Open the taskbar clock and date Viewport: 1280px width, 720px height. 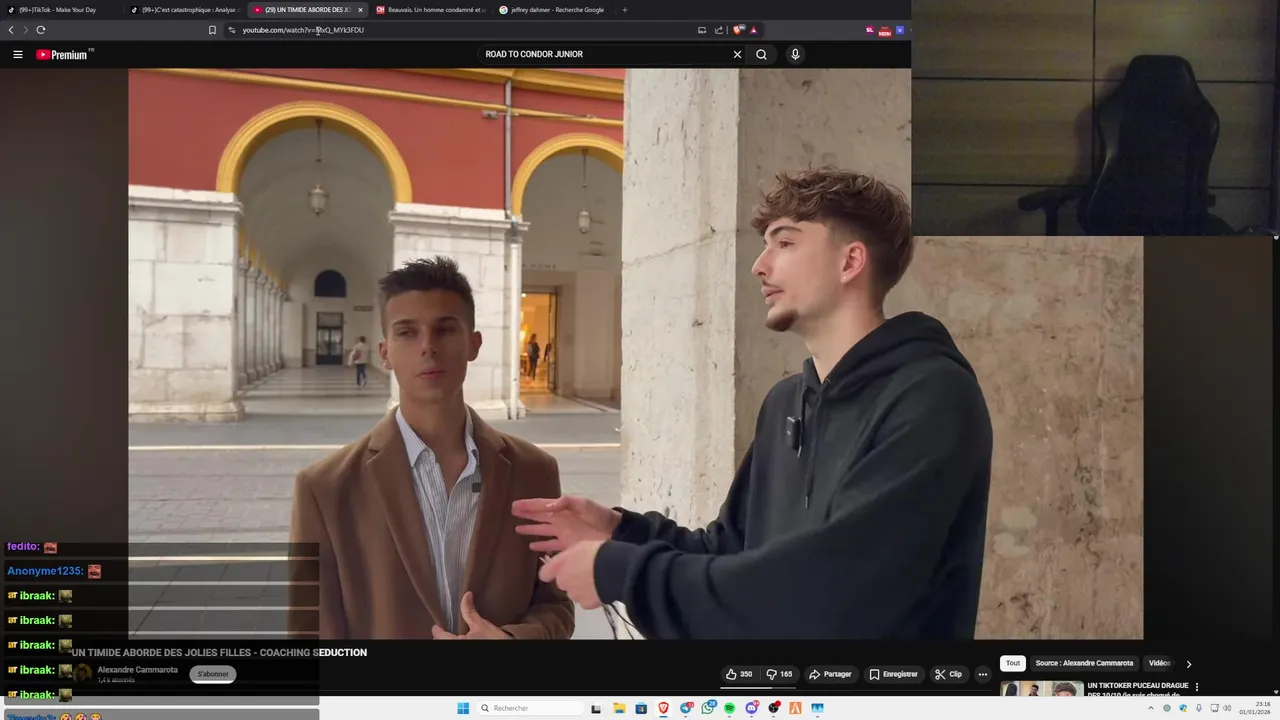[x=1254, y=708]
